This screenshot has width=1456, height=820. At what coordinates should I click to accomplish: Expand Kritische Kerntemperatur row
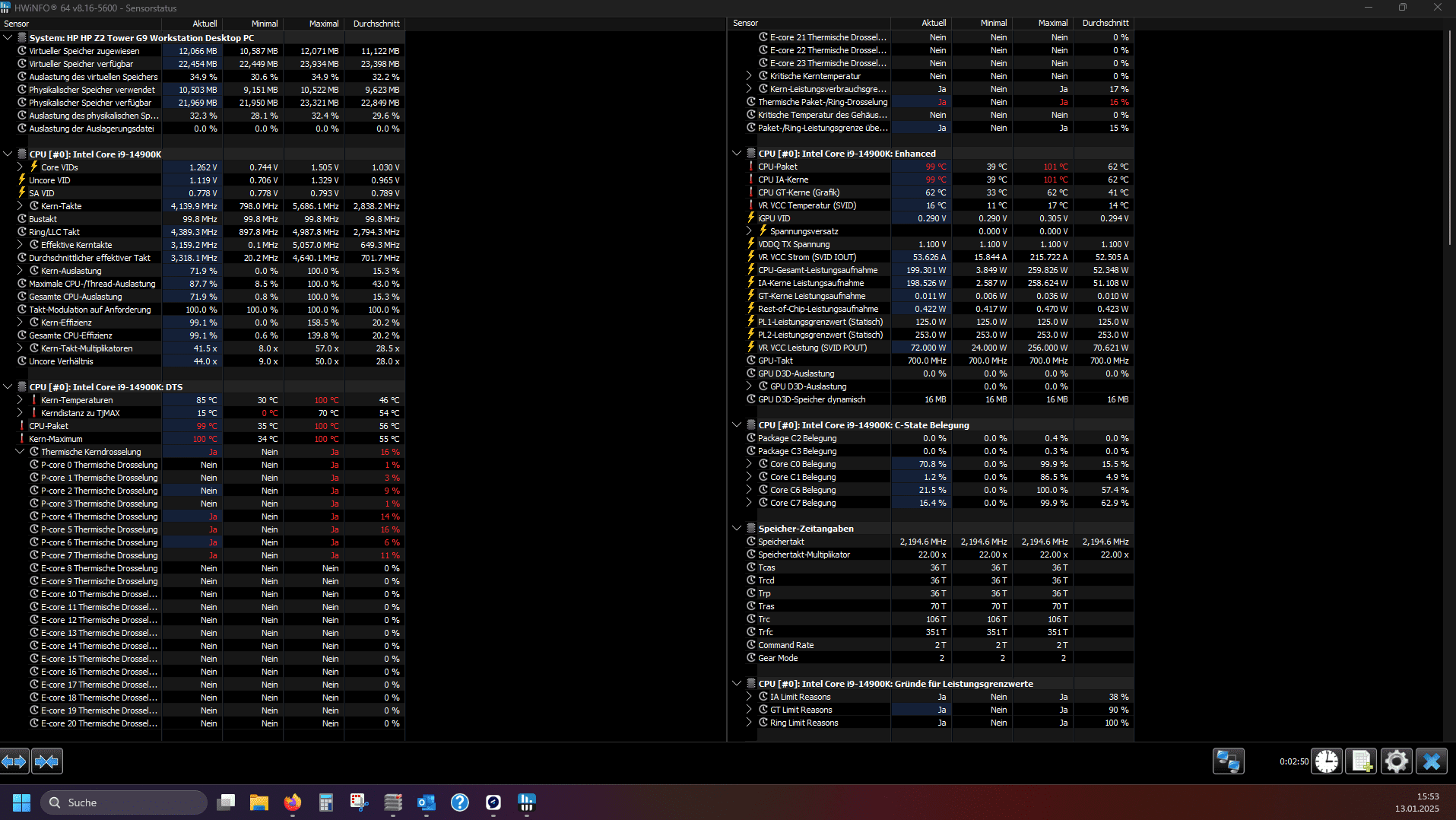coord(749,76)
